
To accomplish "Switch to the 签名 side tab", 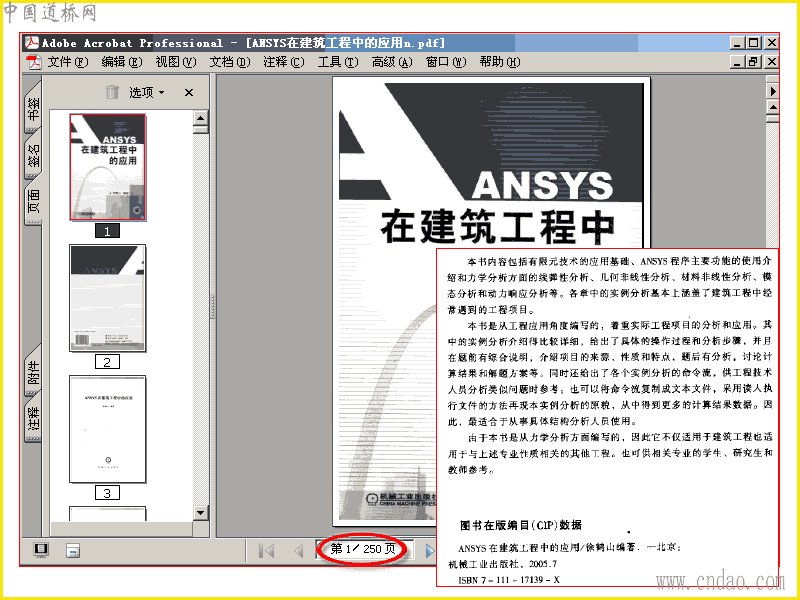I will click(33, 155).
